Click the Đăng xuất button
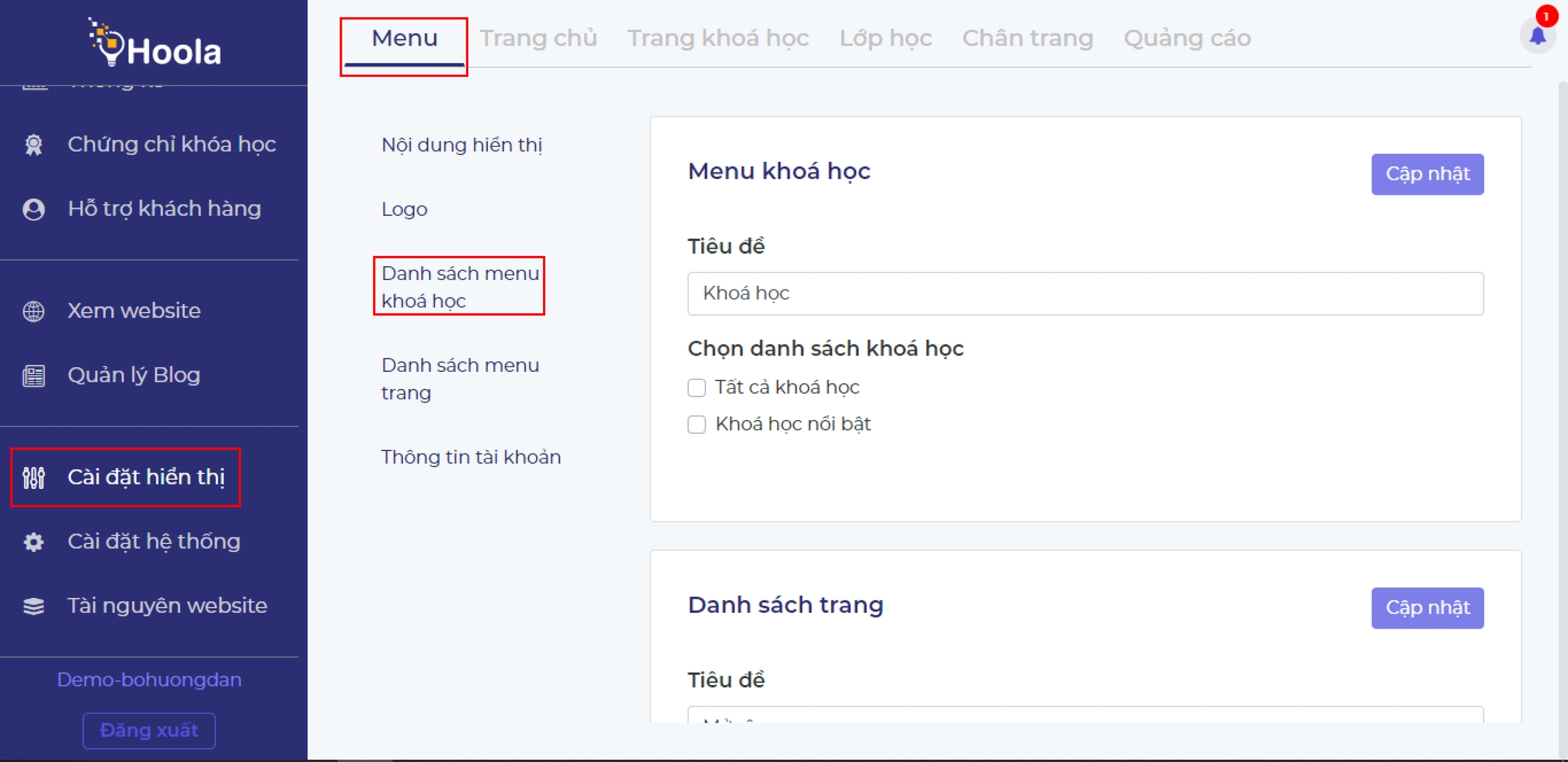Image resolution: width=1568 pixels, height=762 pixels. [x=149, y=730]
